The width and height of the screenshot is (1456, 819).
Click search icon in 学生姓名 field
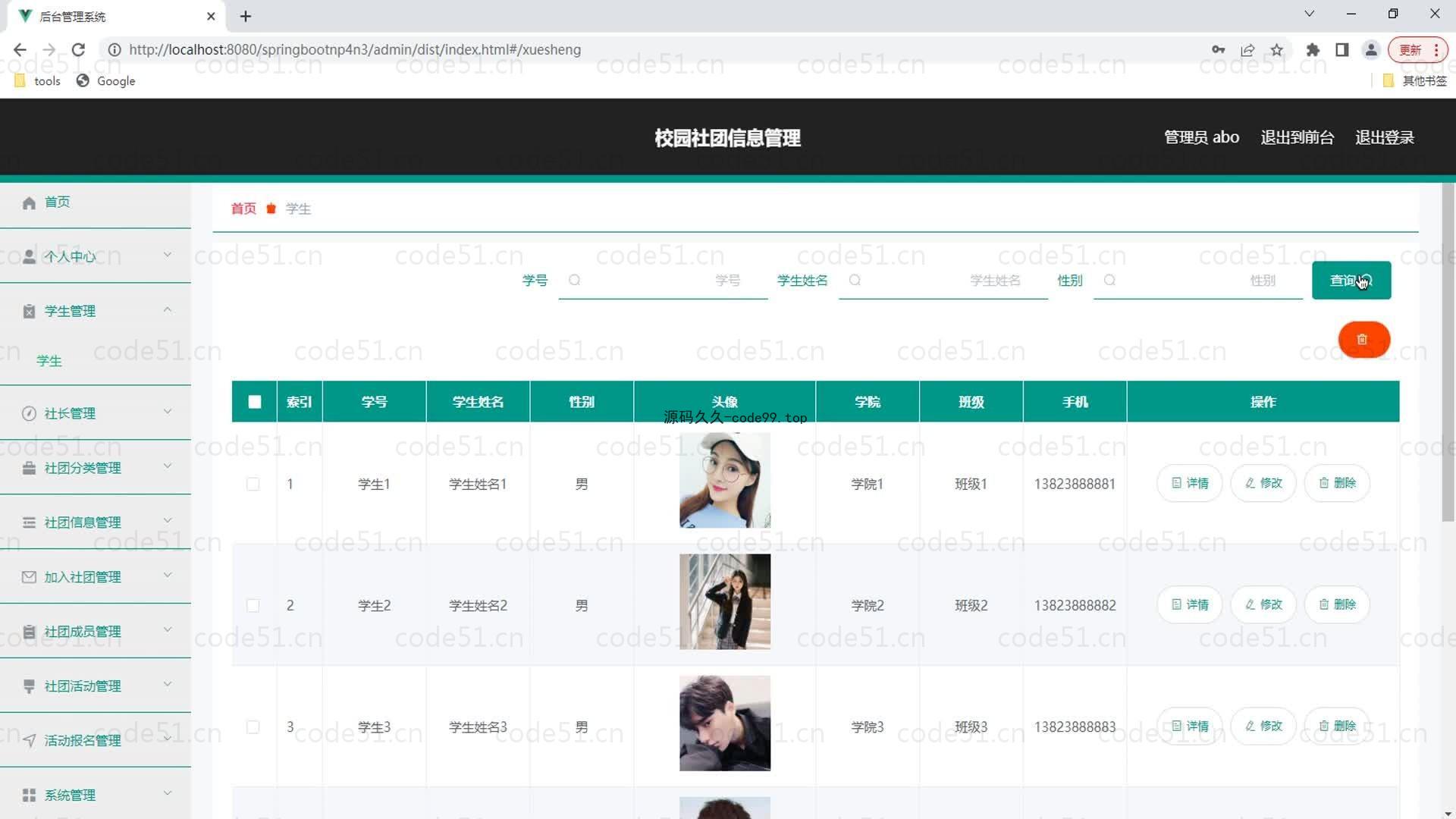tap(855, 280)
